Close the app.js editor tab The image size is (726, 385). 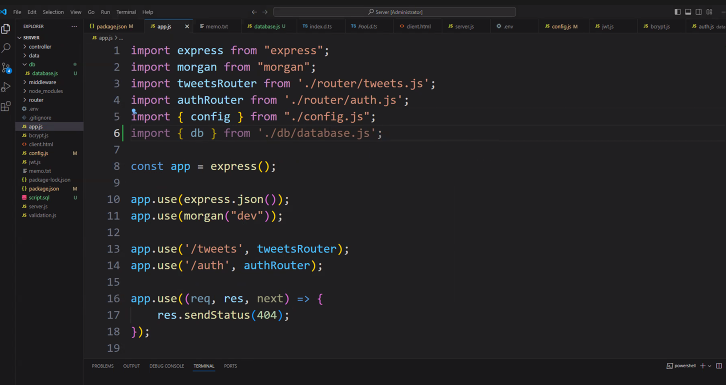coord(187,26)
